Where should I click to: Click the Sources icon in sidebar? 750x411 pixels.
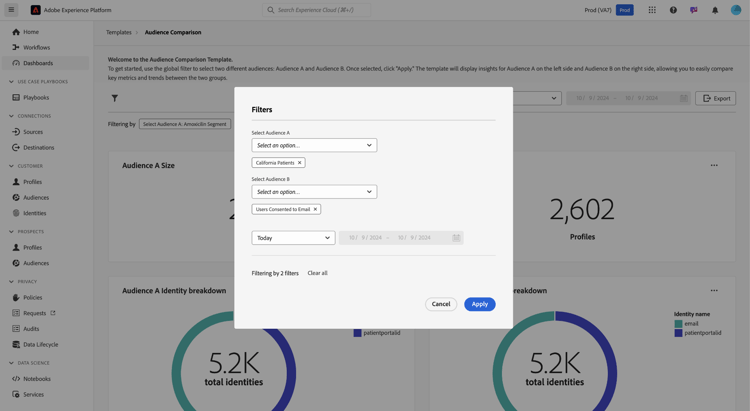point(16,132)
